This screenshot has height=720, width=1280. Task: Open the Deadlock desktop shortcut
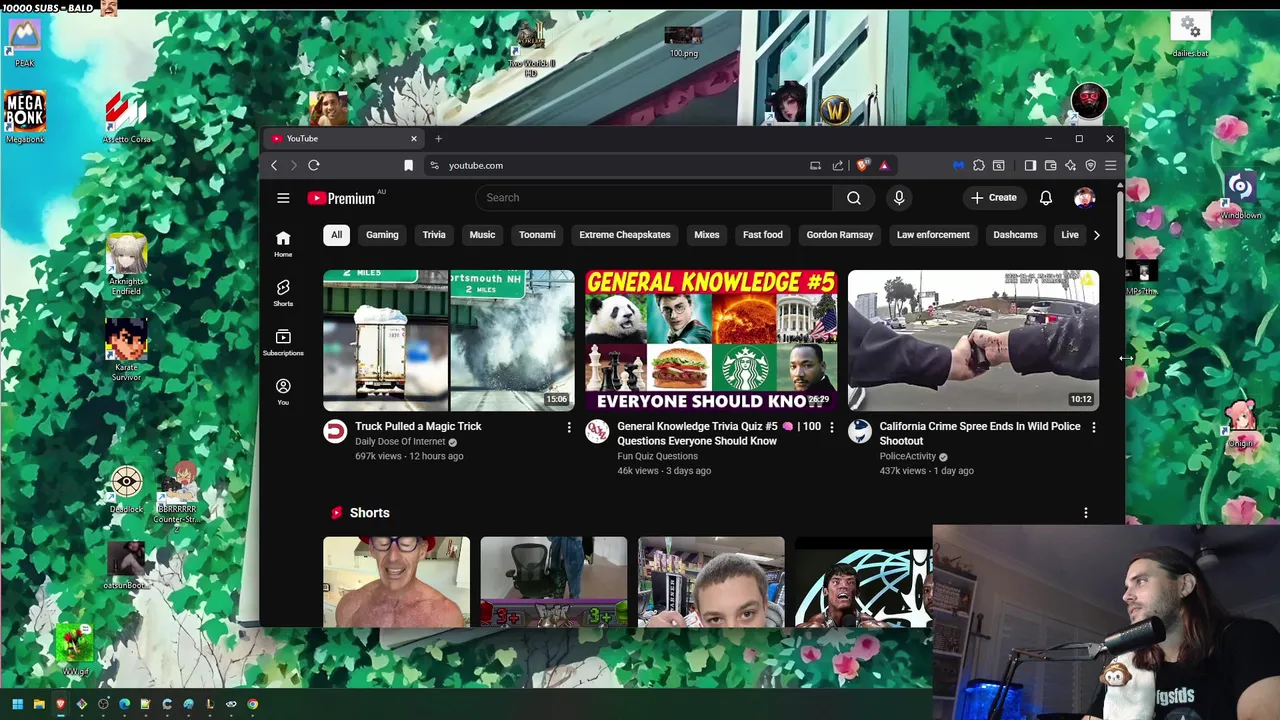[x=126, y=490]
